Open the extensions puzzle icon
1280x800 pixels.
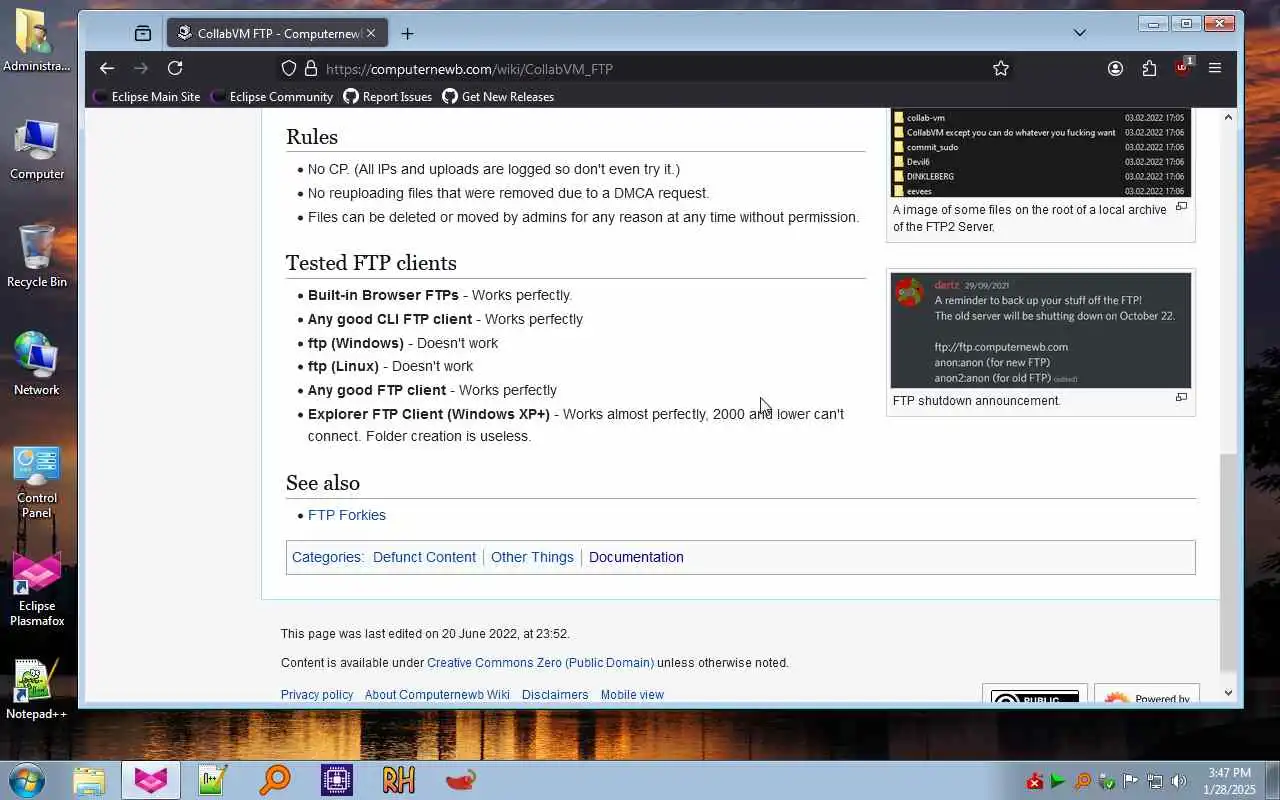point(1149,68)
